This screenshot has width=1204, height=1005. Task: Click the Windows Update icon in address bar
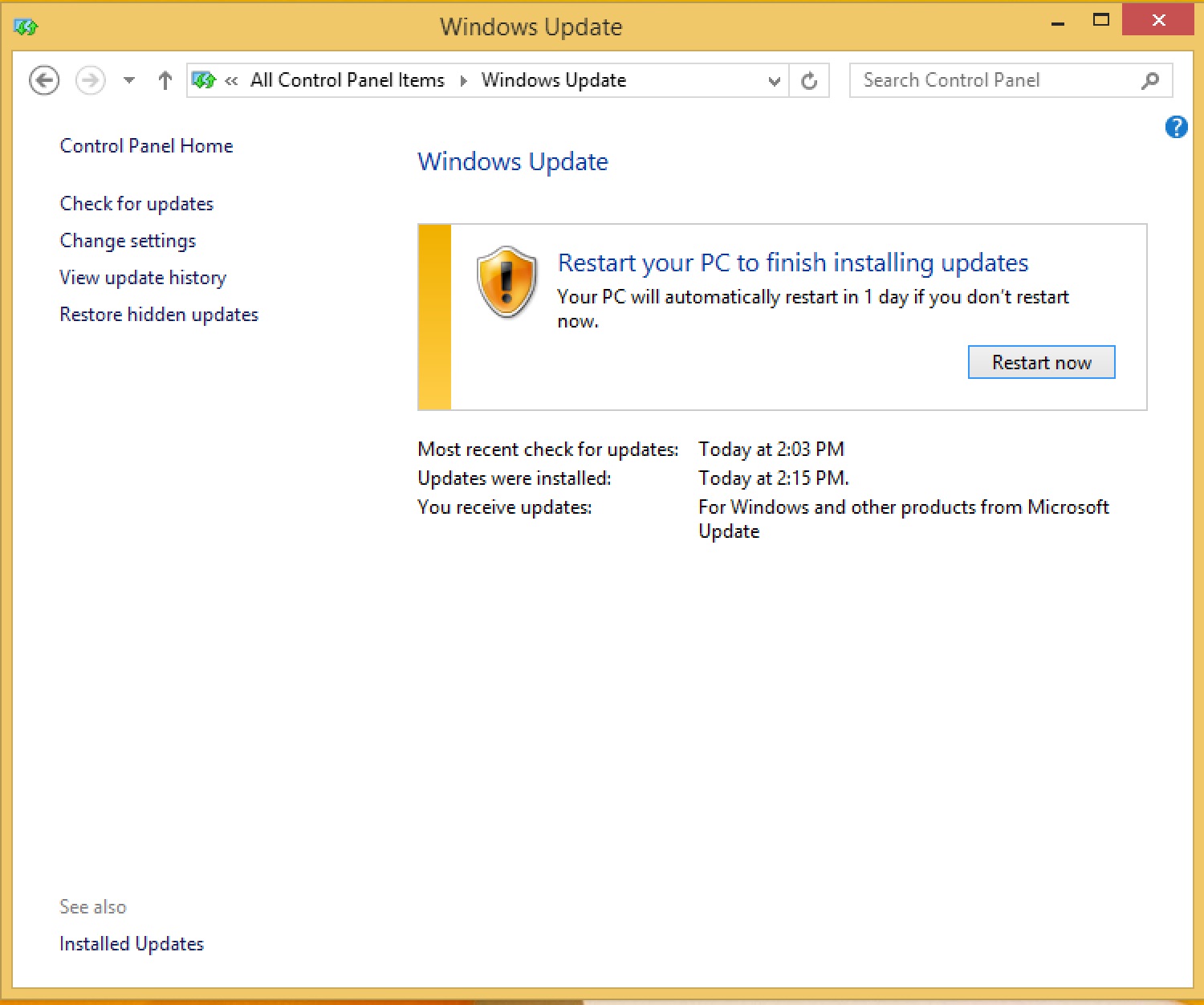(204, 80)
